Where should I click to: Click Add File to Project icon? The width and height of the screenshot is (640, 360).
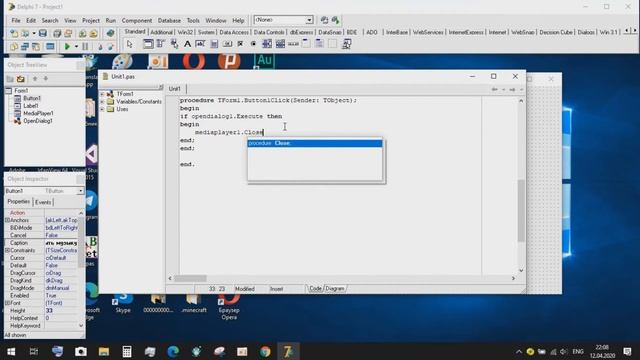coord(82,33)
